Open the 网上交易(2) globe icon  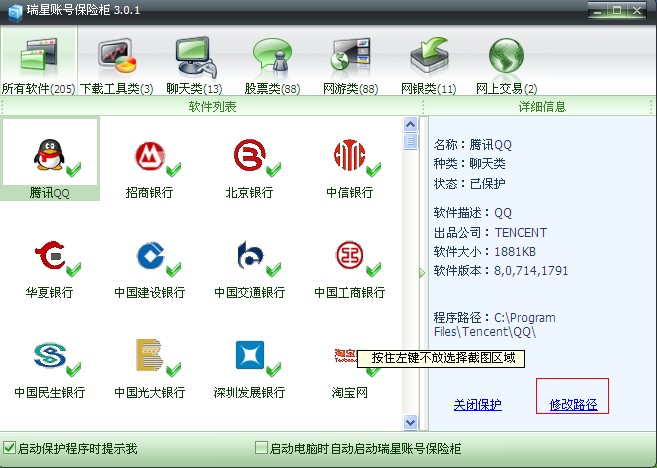[506, 55]
